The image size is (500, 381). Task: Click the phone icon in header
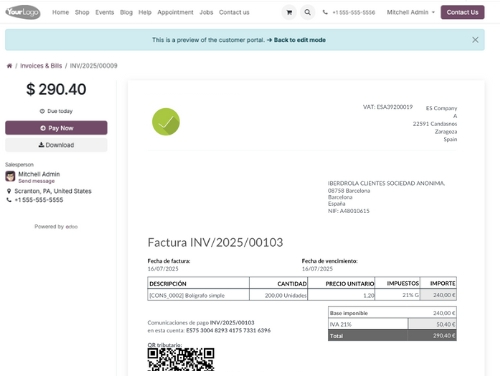[325, 12]
